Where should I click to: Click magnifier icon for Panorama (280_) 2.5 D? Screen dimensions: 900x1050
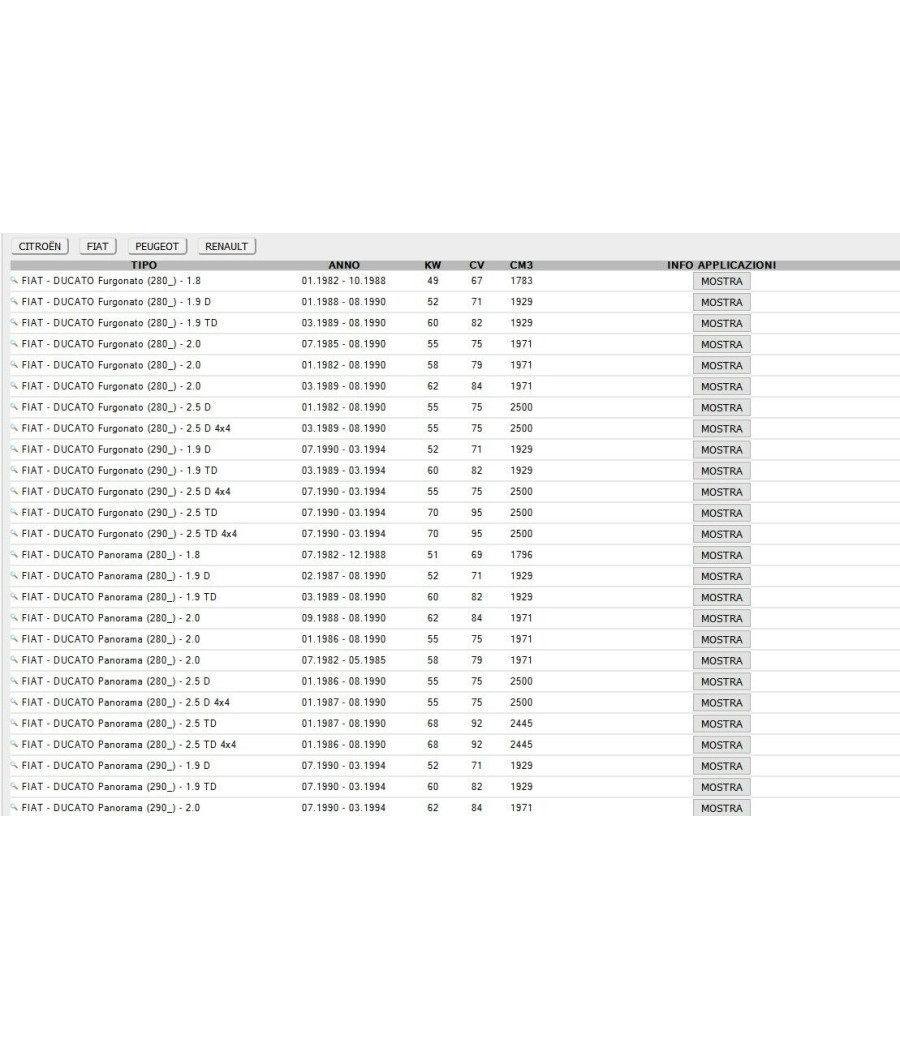click(x=14, y=681)
